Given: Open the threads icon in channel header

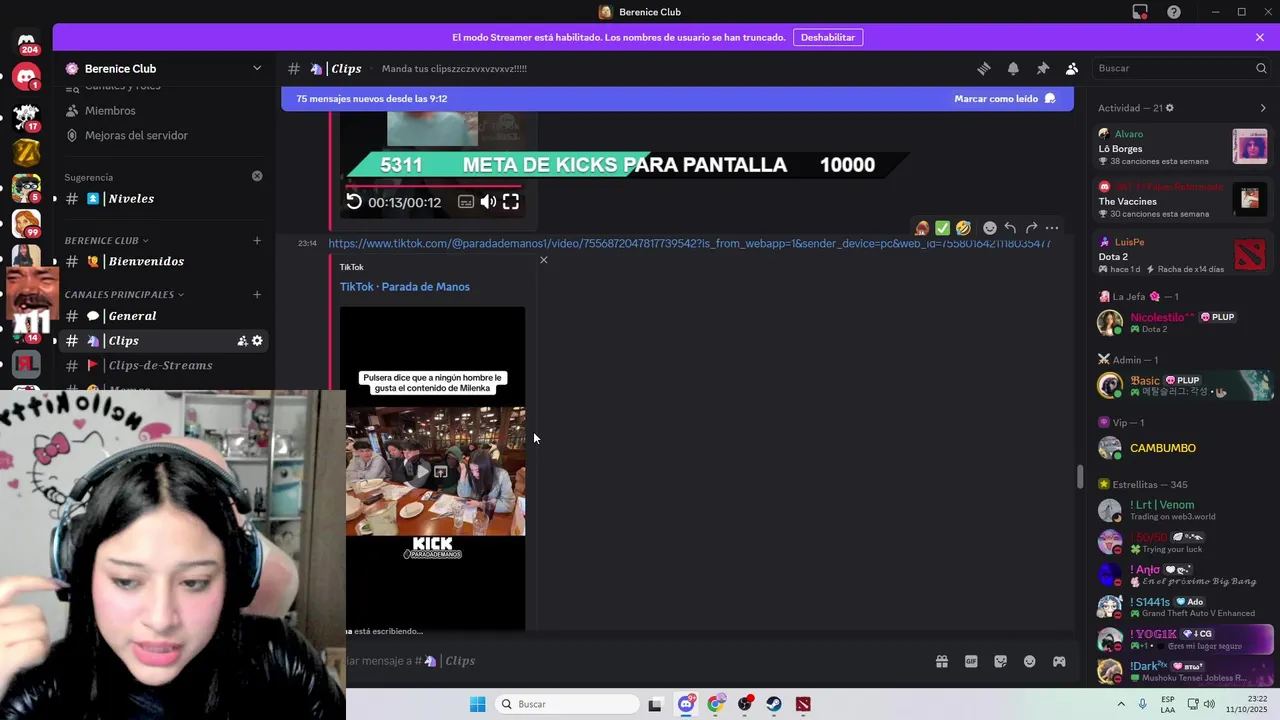Looking at the screenshot, I should [984, 68].
